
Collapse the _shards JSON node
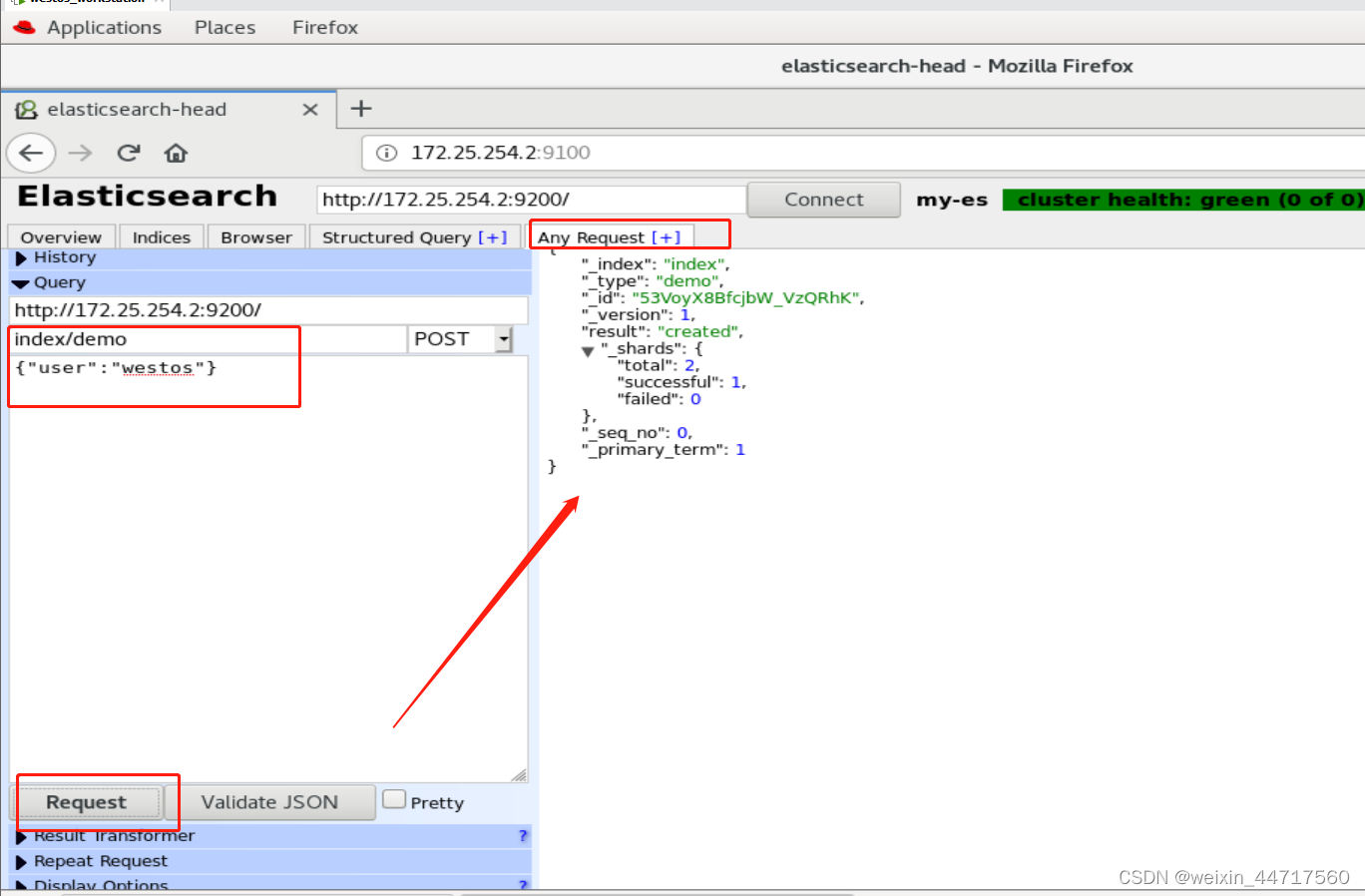click(x=588, y=350)
